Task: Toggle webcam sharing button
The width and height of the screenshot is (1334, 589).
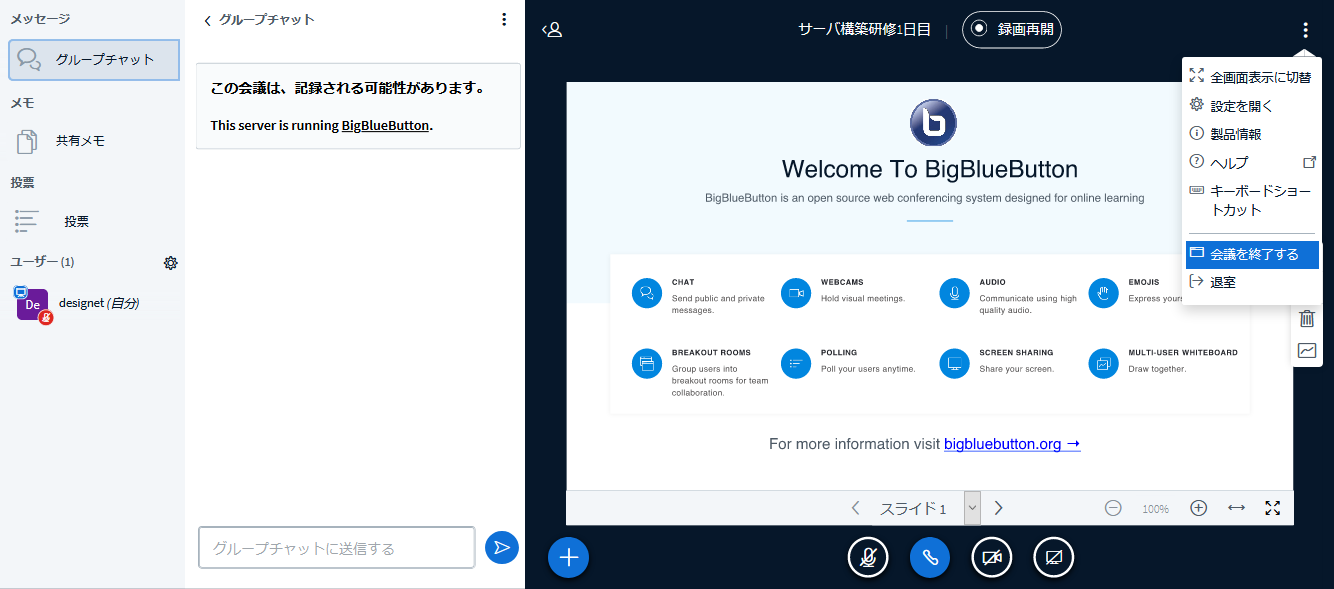Action: 992,557
